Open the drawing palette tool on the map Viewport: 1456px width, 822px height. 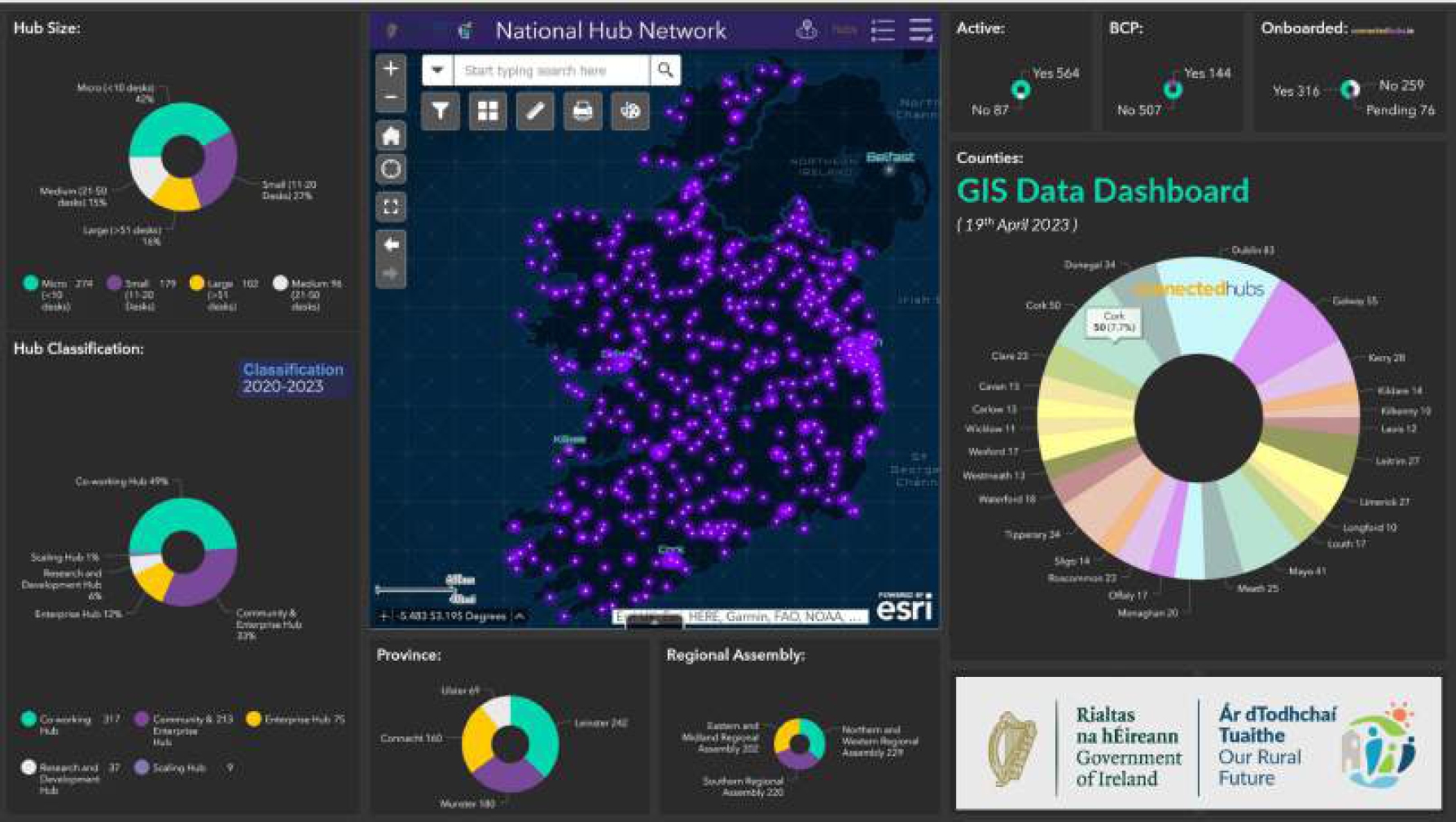[630, 112]
